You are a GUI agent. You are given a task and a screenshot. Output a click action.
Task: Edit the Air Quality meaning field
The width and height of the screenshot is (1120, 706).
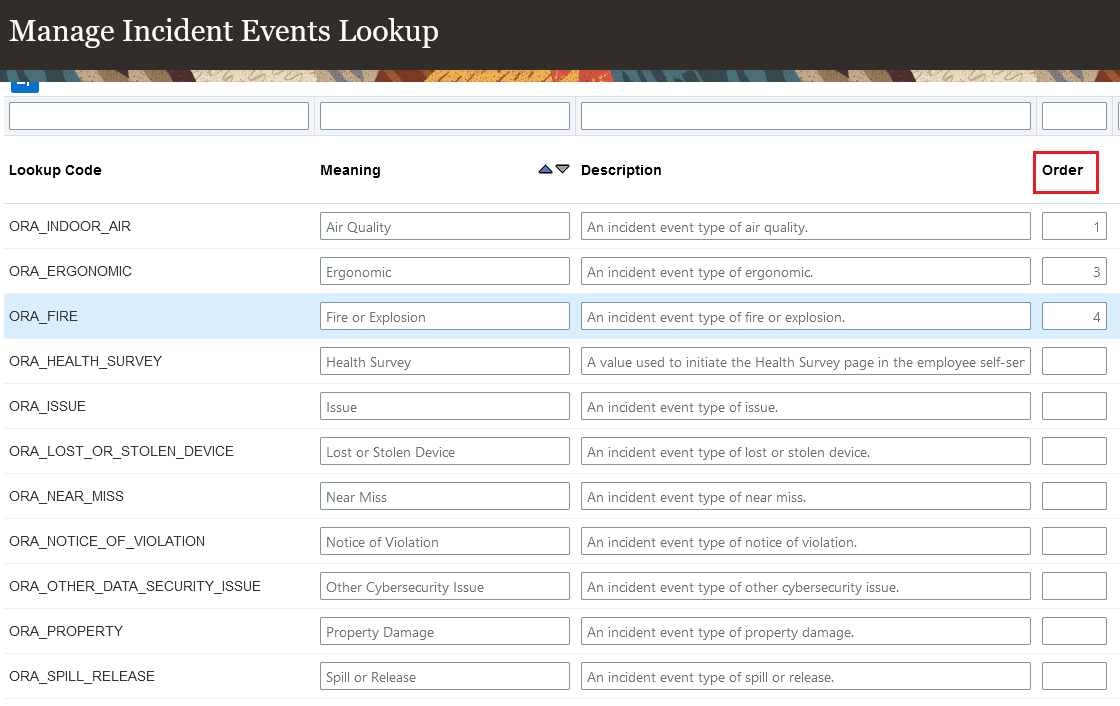[x=444, y=227]
